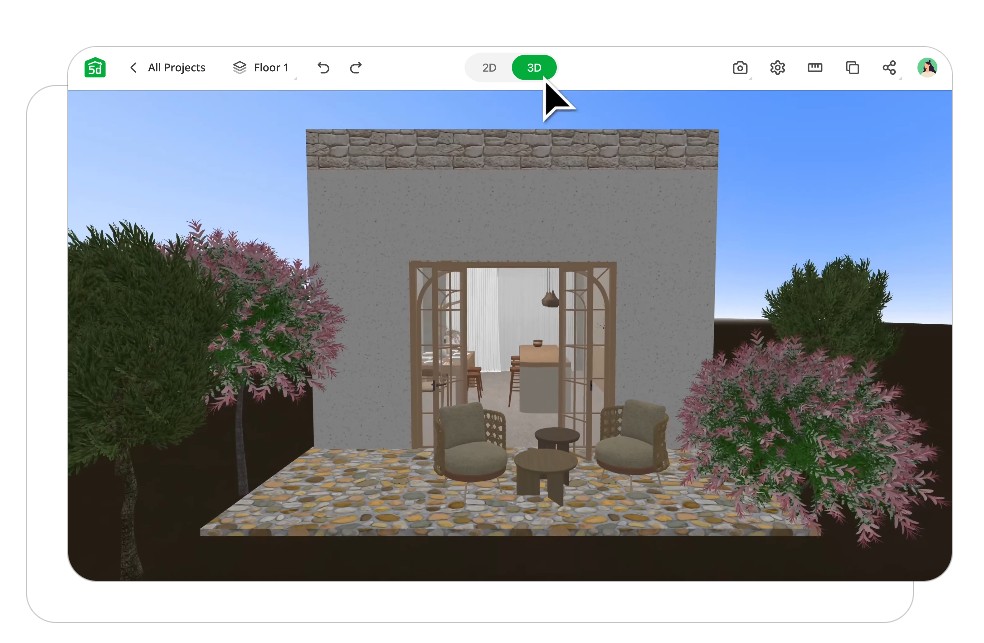Open the Floor 1 level selector
This screenshot has height=643, width=984.
[x=261, y=68]
